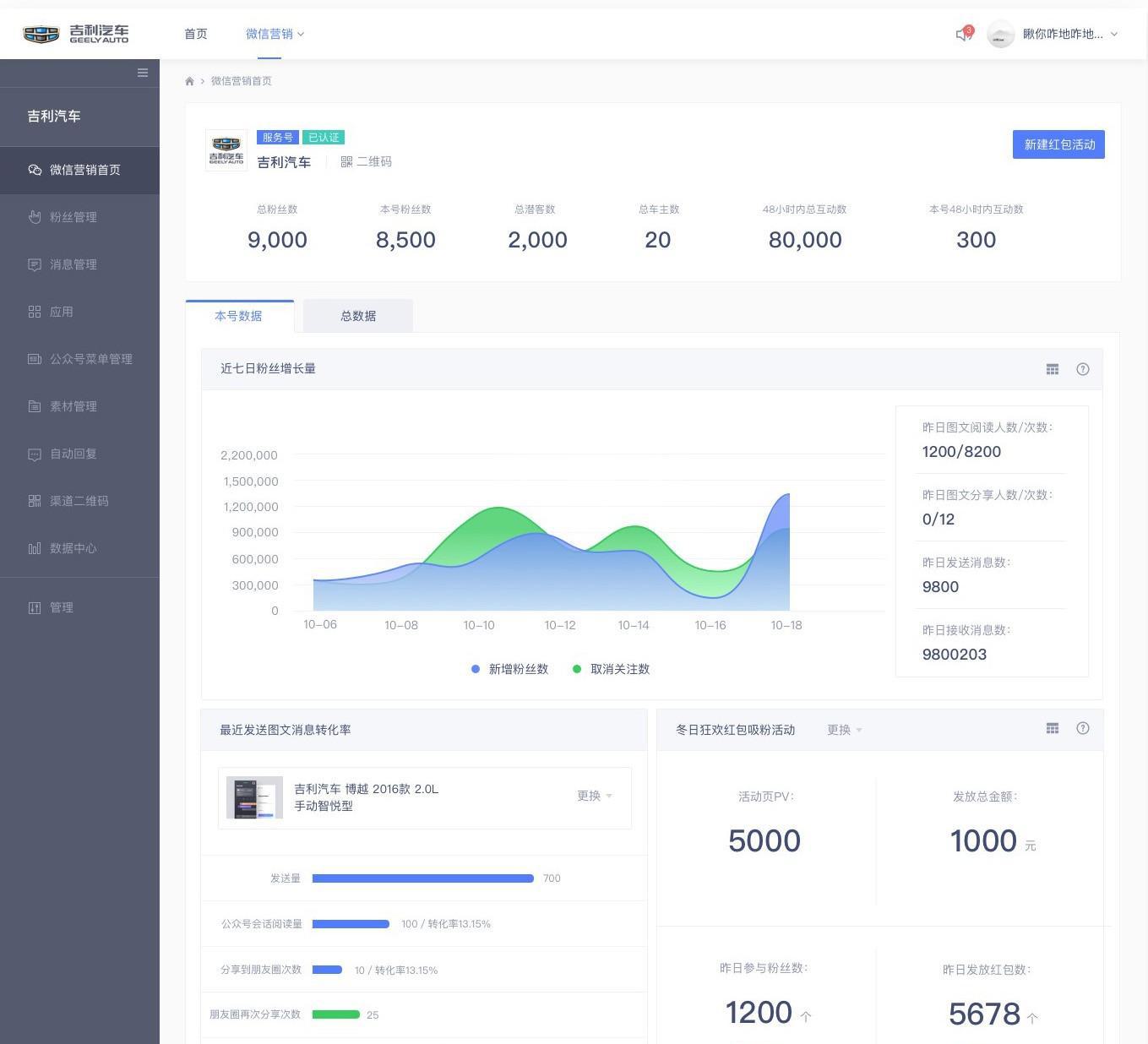
Task: Click the Geely Auto logo in the header
Action: 76,34
